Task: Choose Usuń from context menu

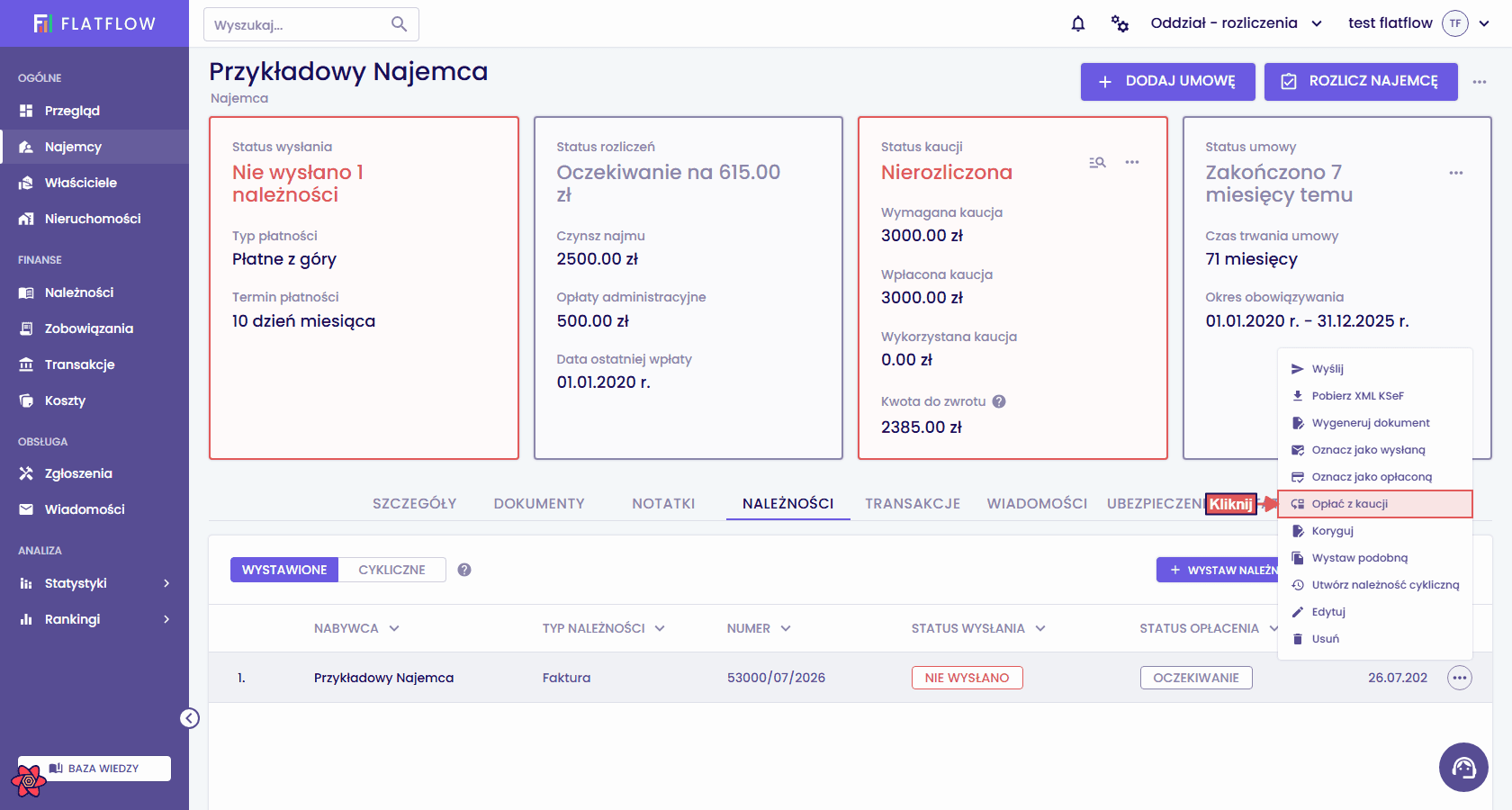Action: coord(1375,639)
